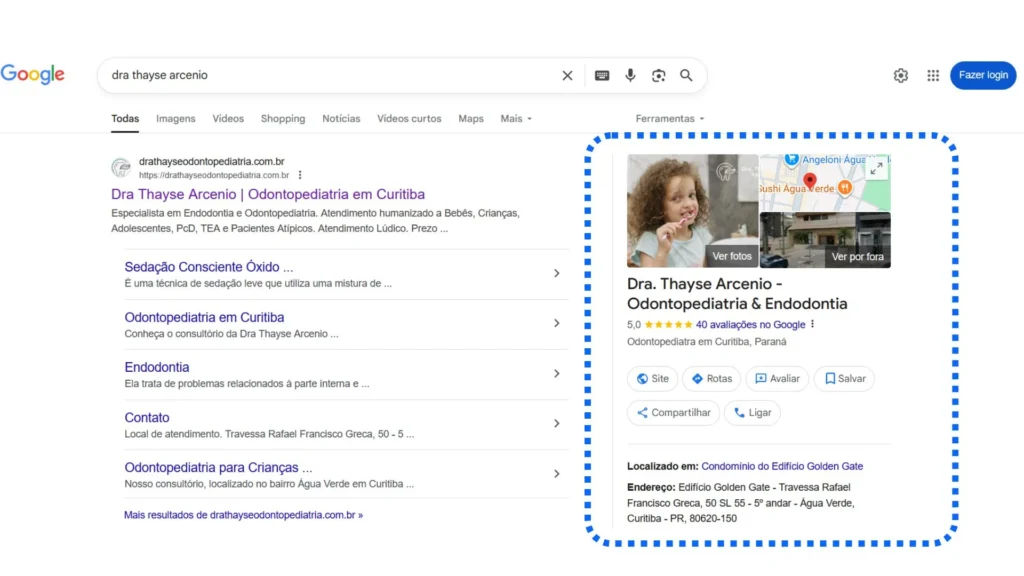Open the settings gear icon
The image size is (1024, 576).
coord(901,75)
